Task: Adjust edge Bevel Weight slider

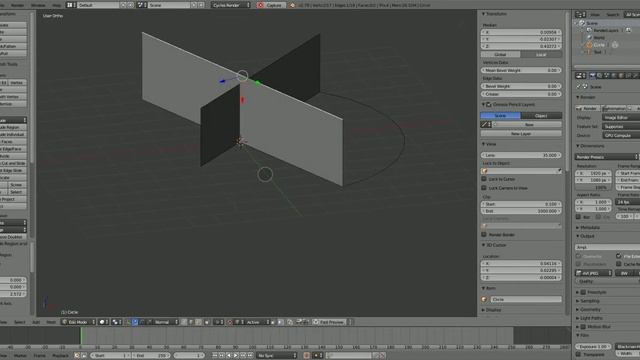Action: click(521, 86)
